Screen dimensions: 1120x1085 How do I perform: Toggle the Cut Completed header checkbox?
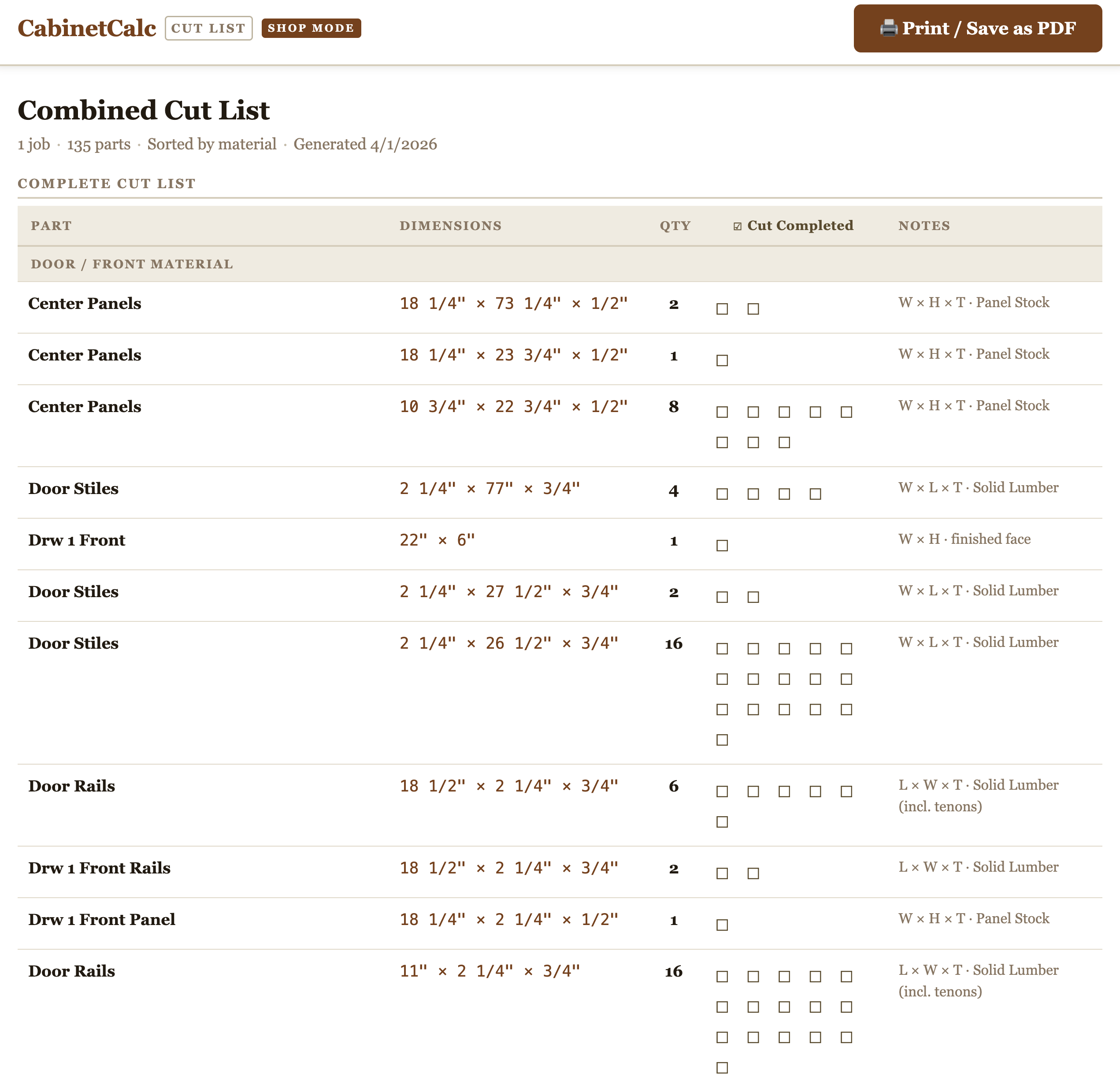tap(738, 225)
